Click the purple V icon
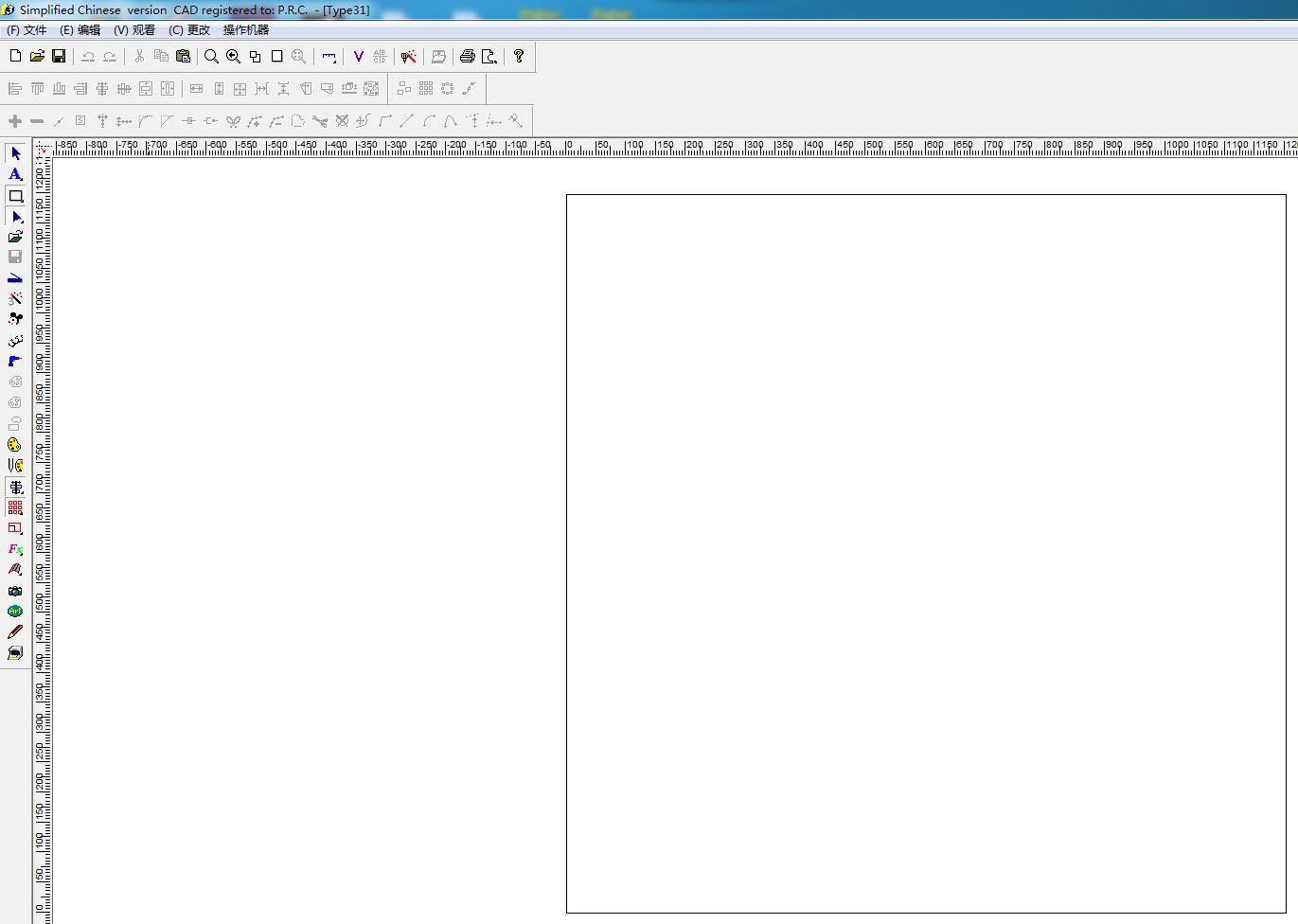The image size is (1298, 924). click(x=358, y=57)
